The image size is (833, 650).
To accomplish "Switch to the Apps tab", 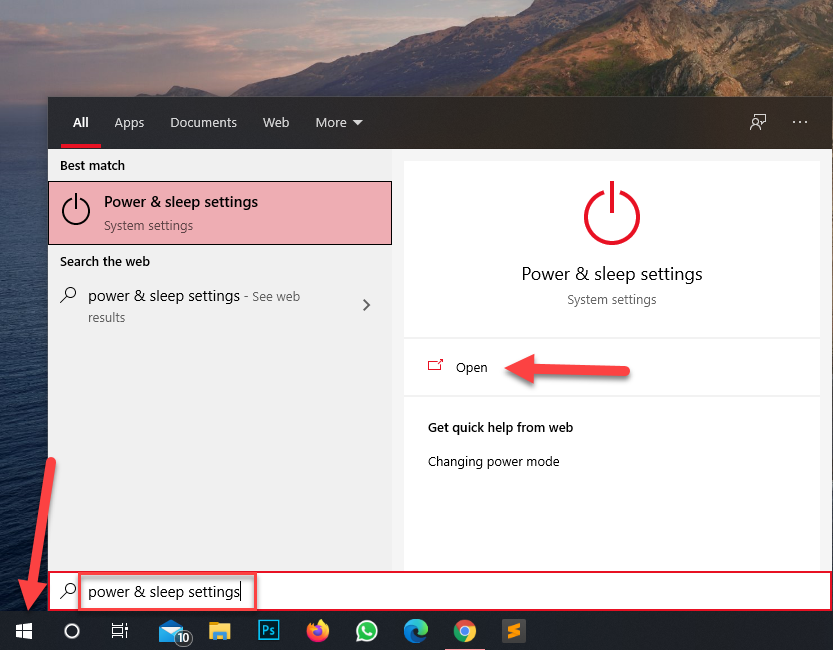I will (x=129, y=123).
